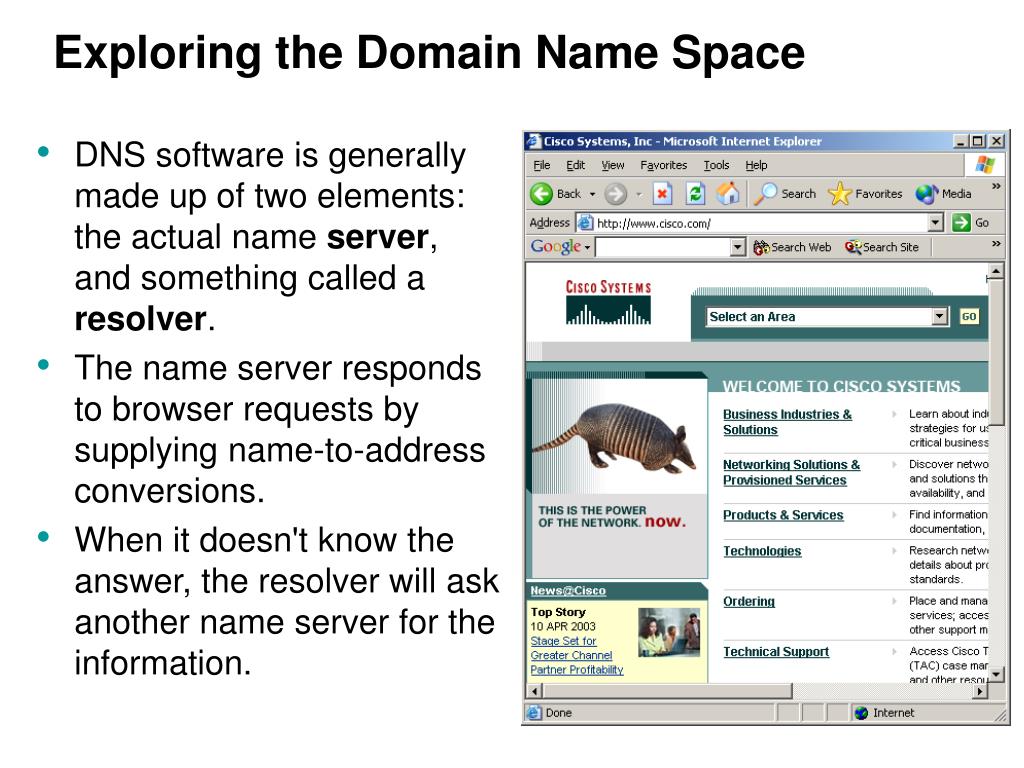Click the yellow GO button on Cisco page

968,317
